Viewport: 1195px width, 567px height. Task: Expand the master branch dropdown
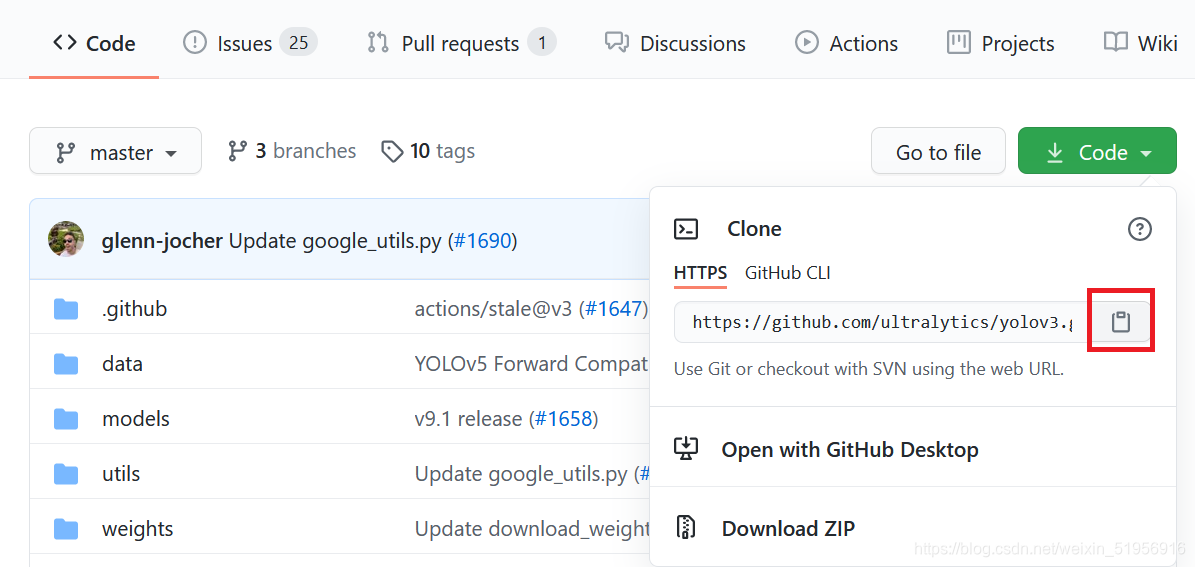pos(115,152)
